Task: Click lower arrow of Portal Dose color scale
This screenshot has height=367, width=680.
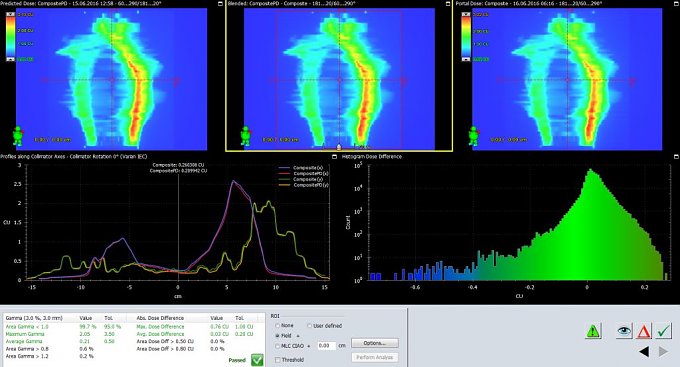Action: coord(466,59)
